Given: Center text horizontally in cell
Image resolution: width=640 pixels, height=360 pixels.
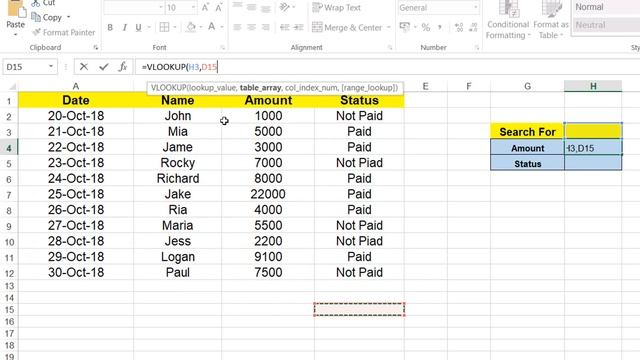Looking at the screenshot, I should (251, 27).
